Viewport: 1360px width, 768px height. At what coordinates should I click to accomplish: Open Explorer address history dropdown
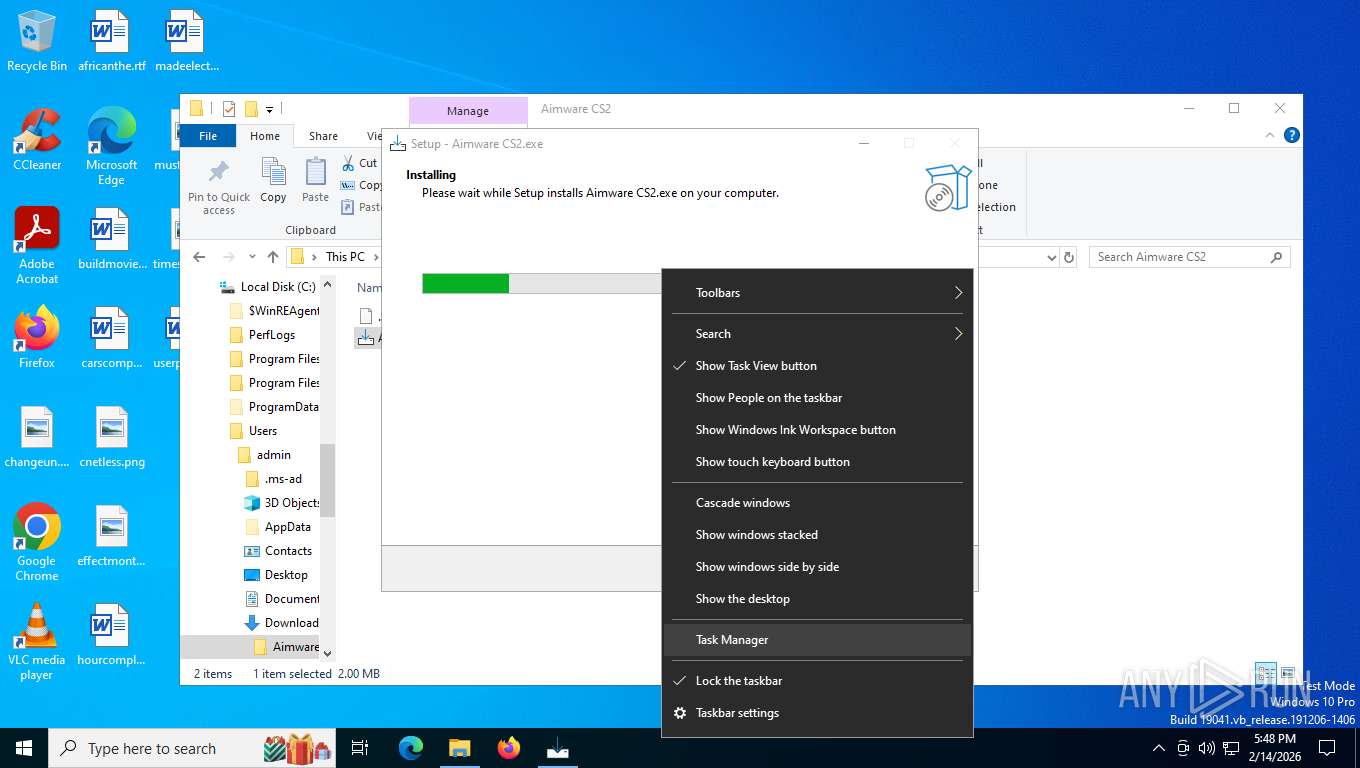(x=1051, y=257)
